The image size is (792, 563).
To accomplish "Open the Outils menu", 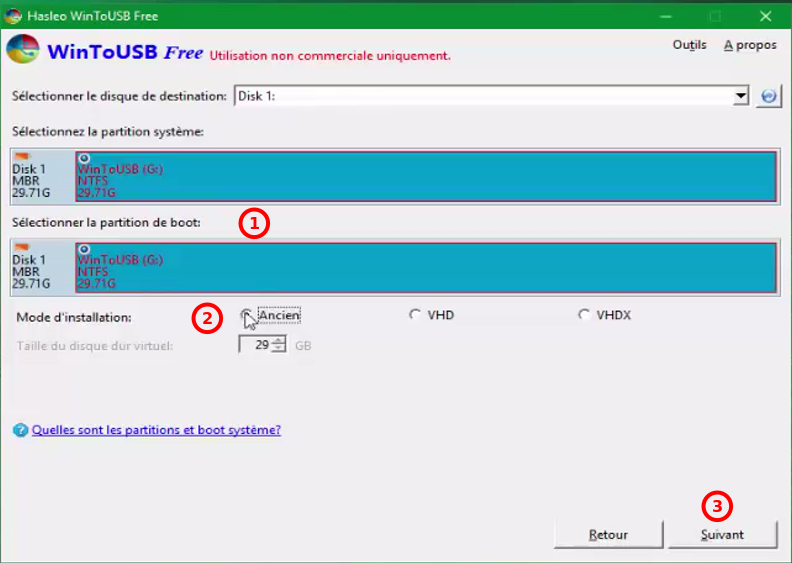I will point(689,45).
